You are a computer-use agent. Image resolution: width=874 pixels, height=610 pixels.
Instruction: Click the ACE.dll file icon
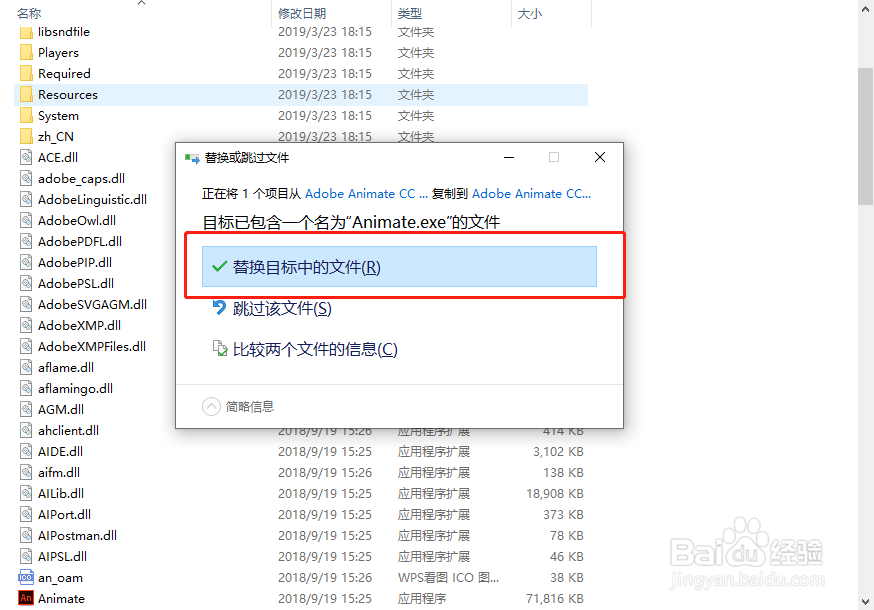pos(26,157)
